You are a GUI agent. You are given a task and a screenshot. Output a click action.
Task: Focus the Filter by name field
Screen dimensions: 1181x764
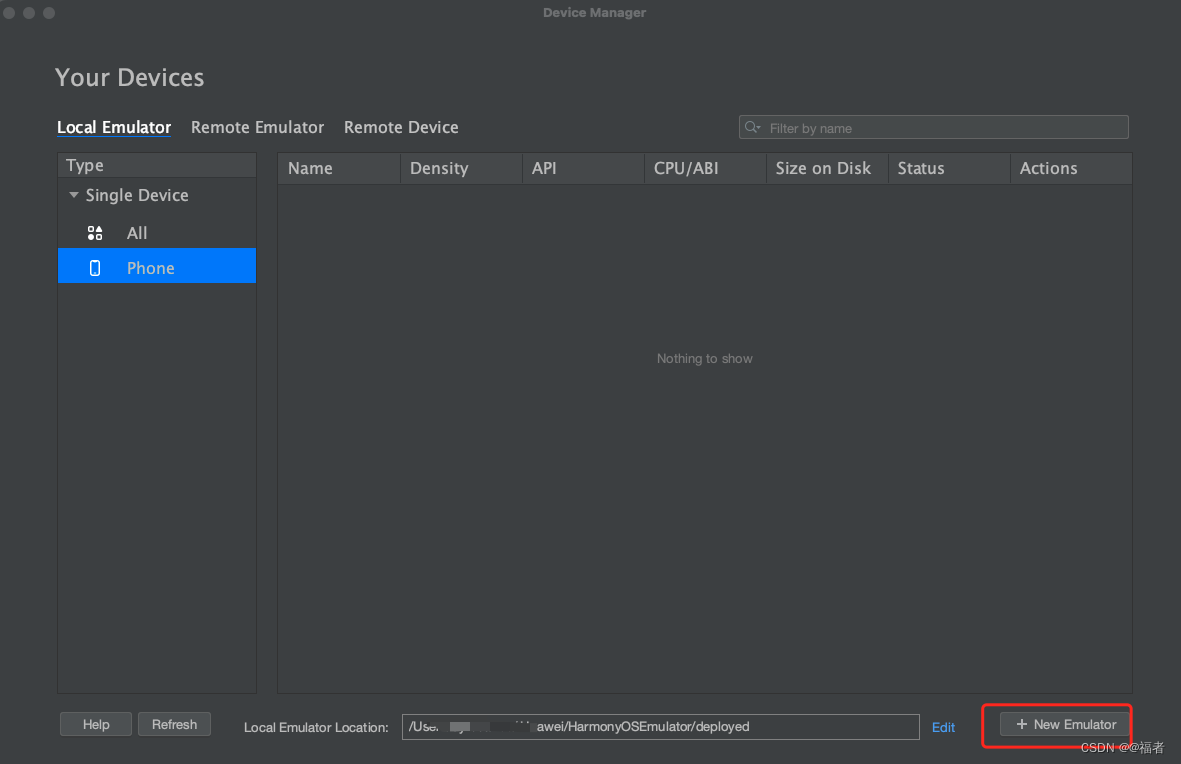(933, 127)
